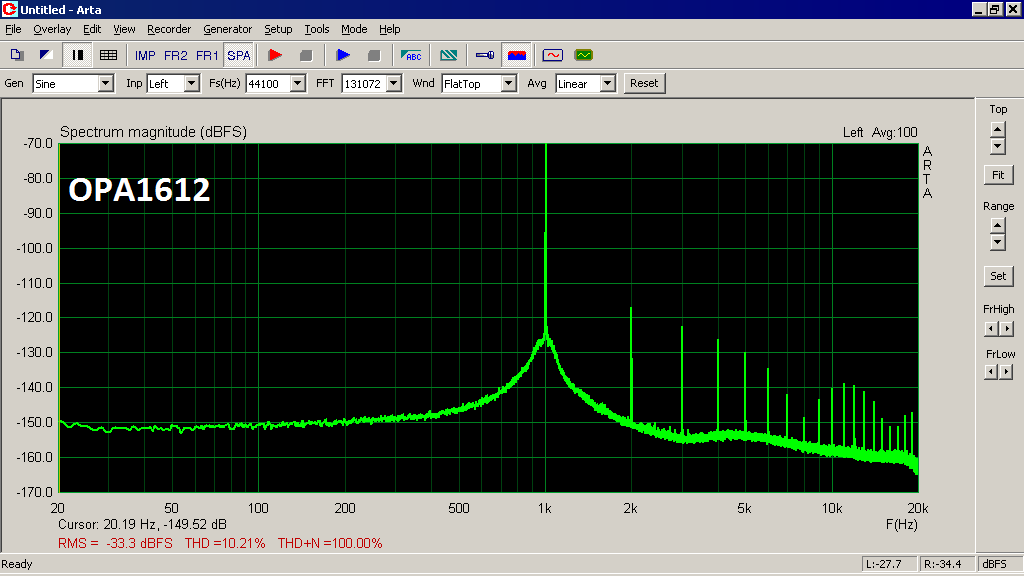
Task: Click the FrLow left arrow
Action: coord(991,372)
